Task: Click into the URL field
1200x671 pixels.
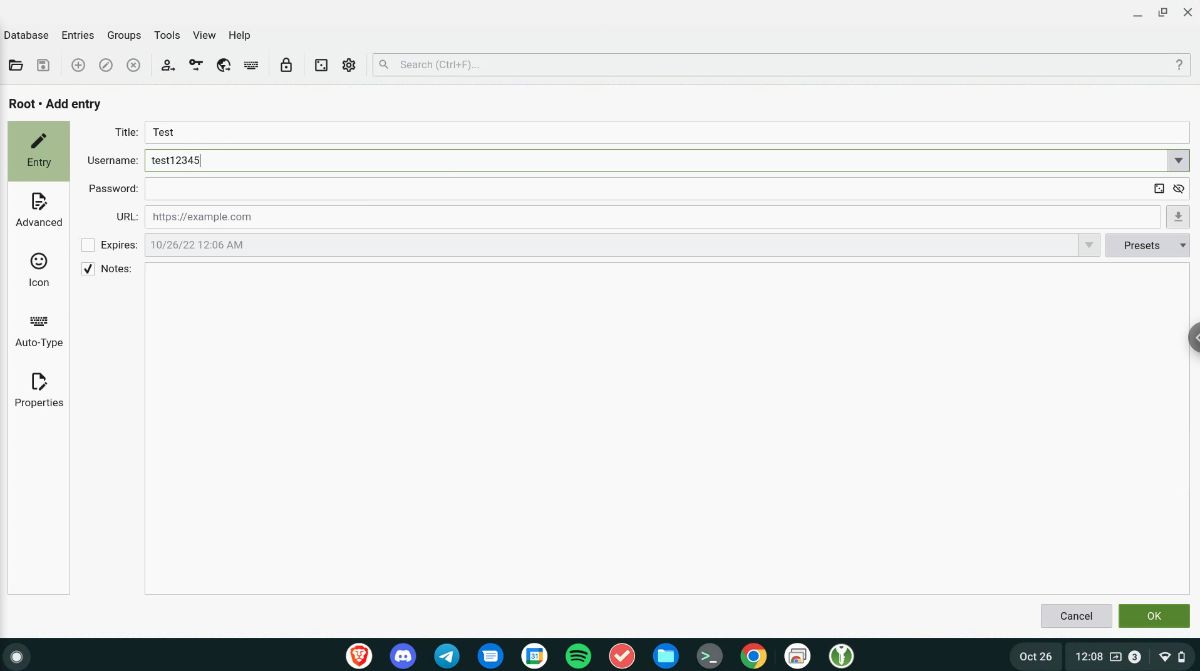Action: point(652,217)
